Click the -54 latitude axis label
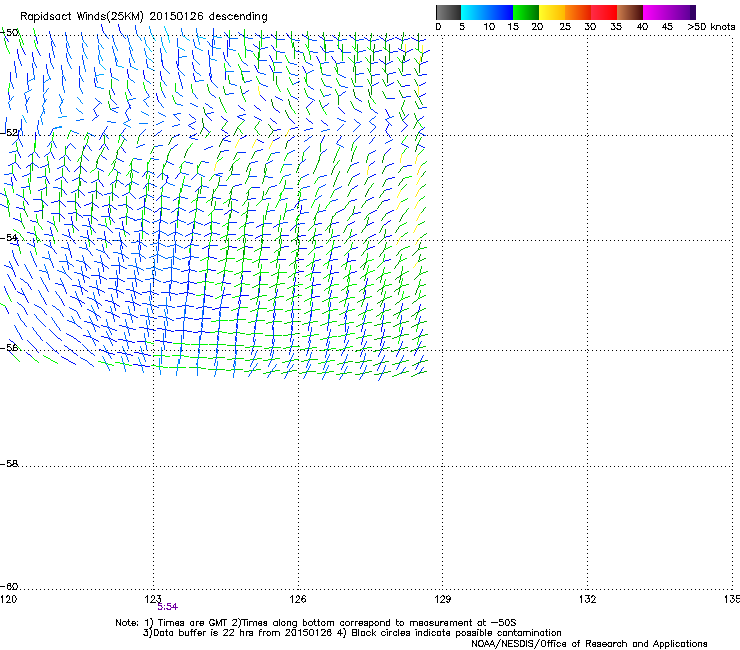740x650 pixels. click(9, 237)
